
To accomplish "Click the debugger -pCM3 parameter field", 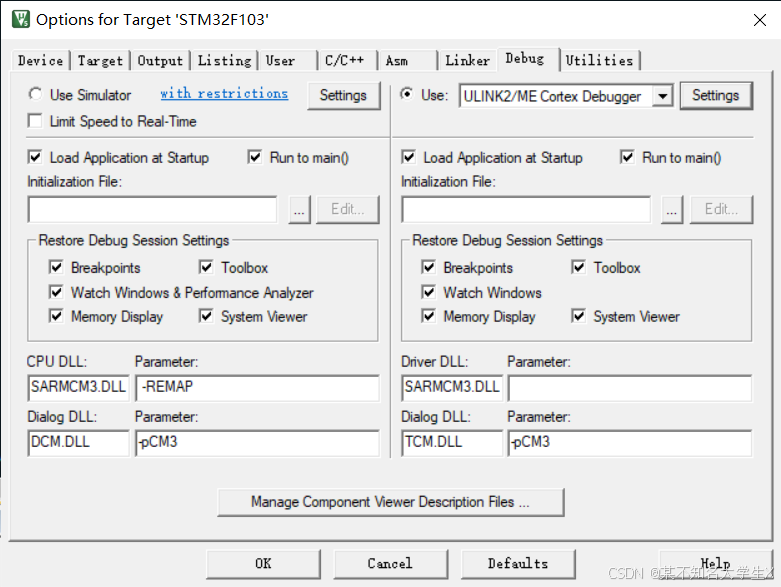I will (x=630, y=443).
